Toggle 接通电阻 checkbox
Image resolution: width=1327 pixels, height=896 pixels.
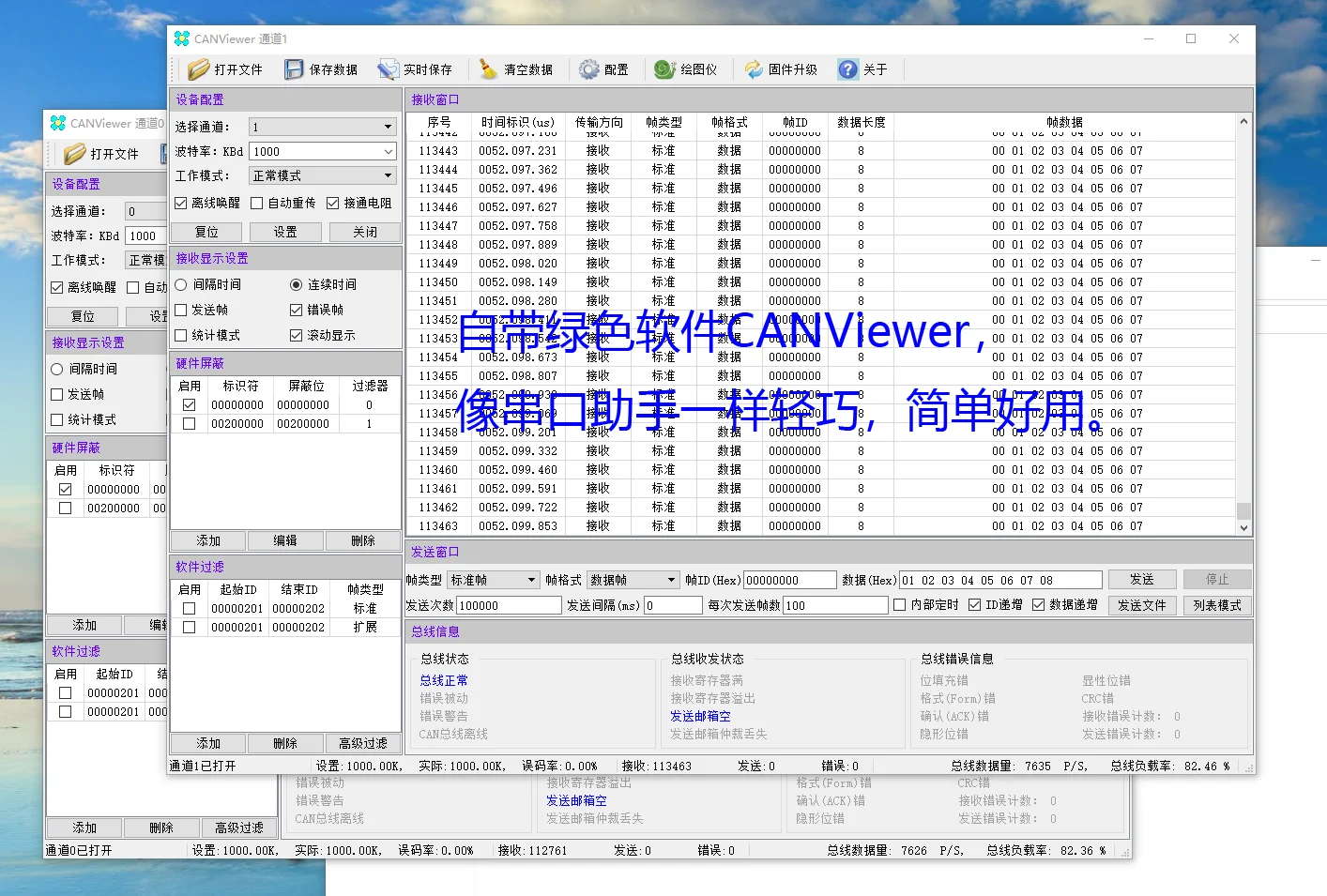point(333,203)
